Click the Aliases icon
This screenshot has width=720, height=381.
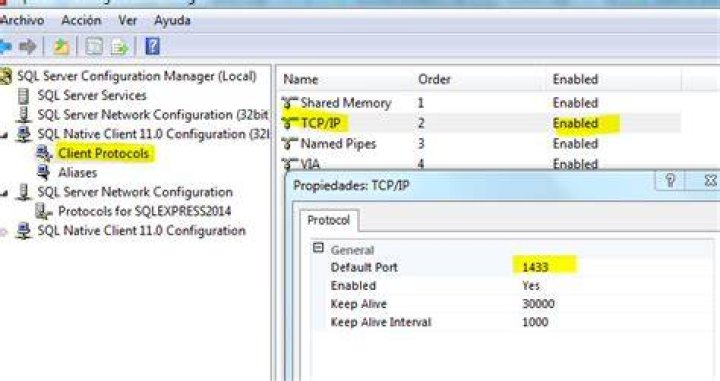tap(44, 173)
